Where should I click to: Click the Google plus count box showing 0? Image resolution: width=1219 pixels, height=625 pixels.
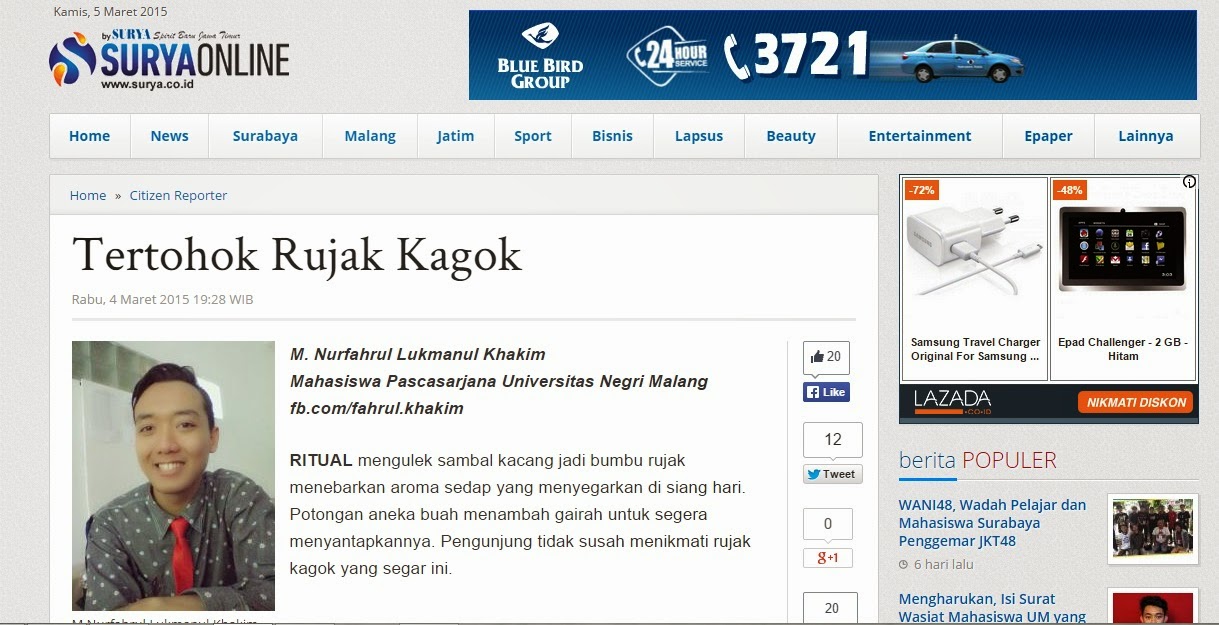pos(828,524)
